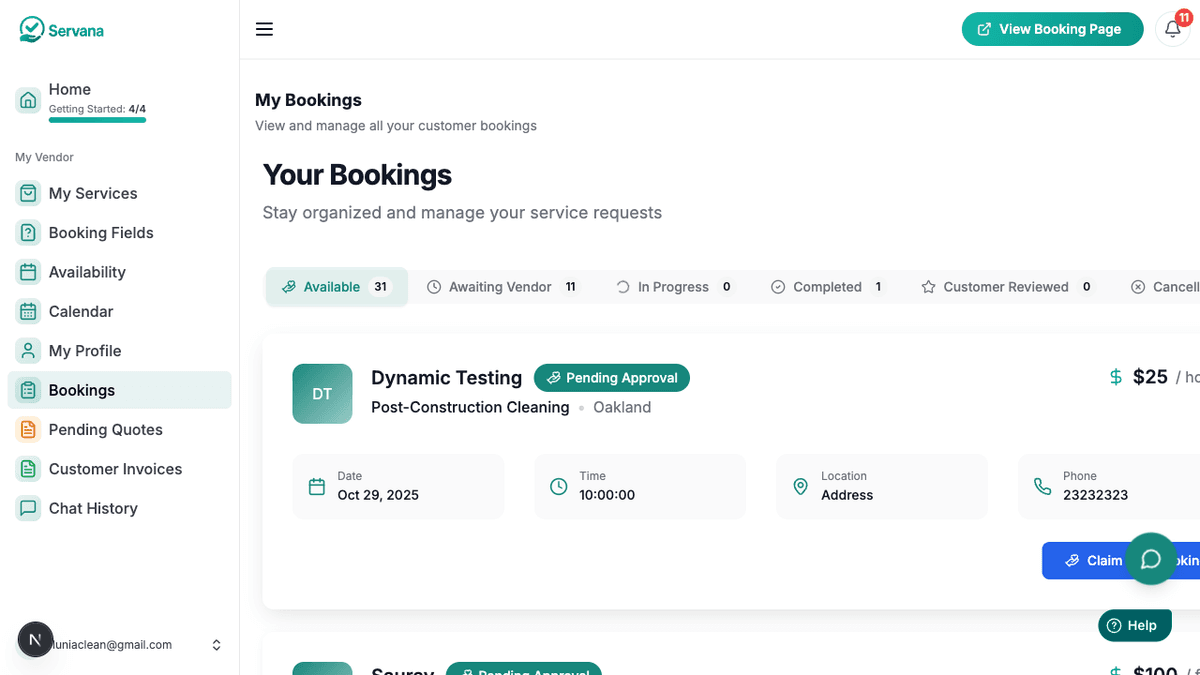Screen dimensions: 1200x675
Task: Click the Pending Approval badge on Dynamic Testing
Action: point(612,378)
